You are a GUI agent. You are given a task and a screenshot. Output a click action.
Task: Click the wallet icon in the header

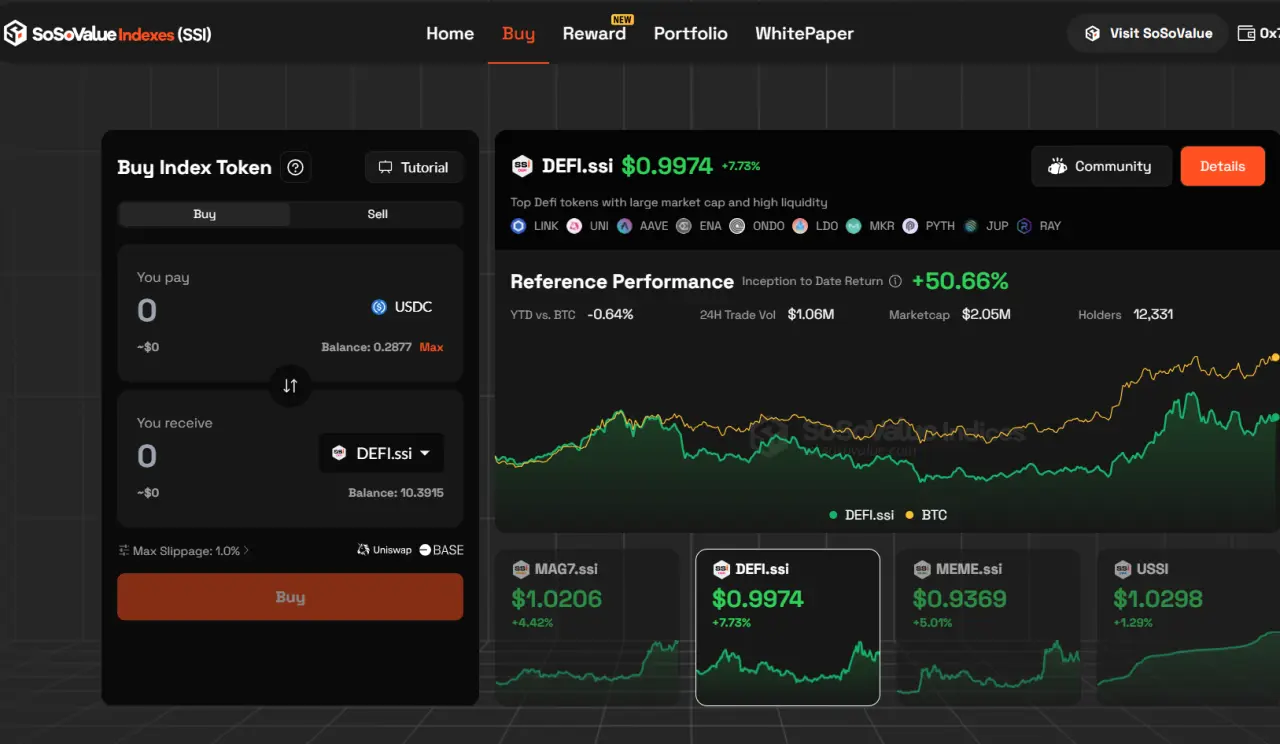pos(1246,33)
